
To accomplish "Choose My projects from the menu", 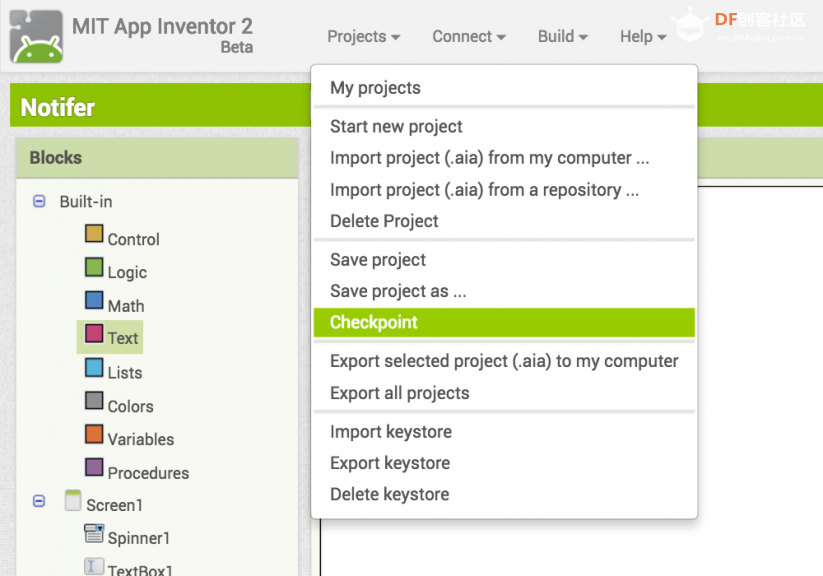I will tap(504, 88).
